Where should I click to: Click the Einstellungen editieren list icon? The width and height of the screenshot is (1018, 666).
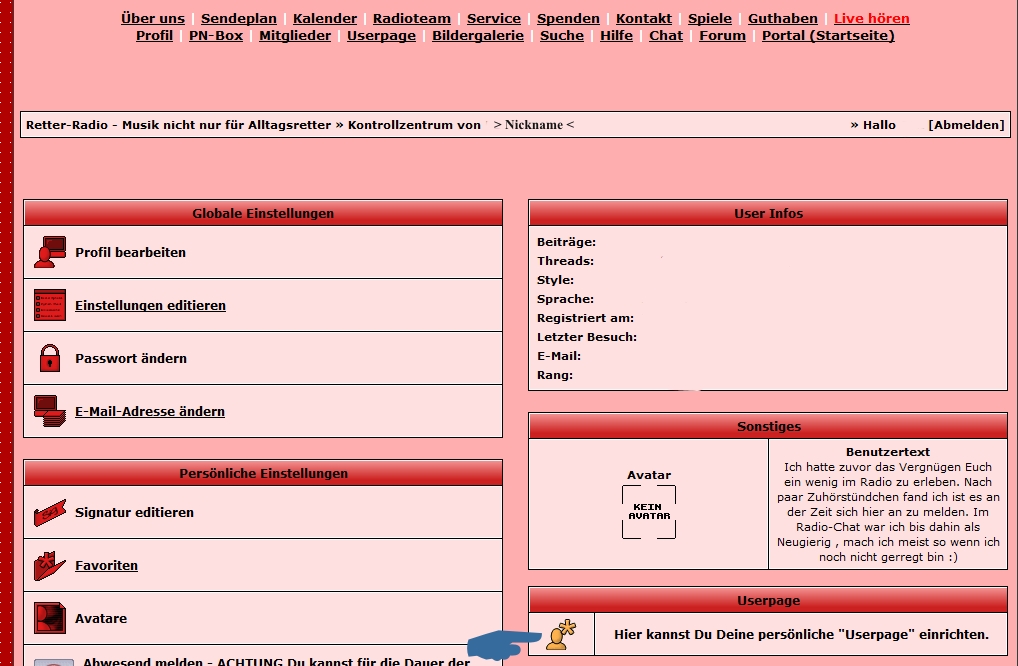(49, 306)
